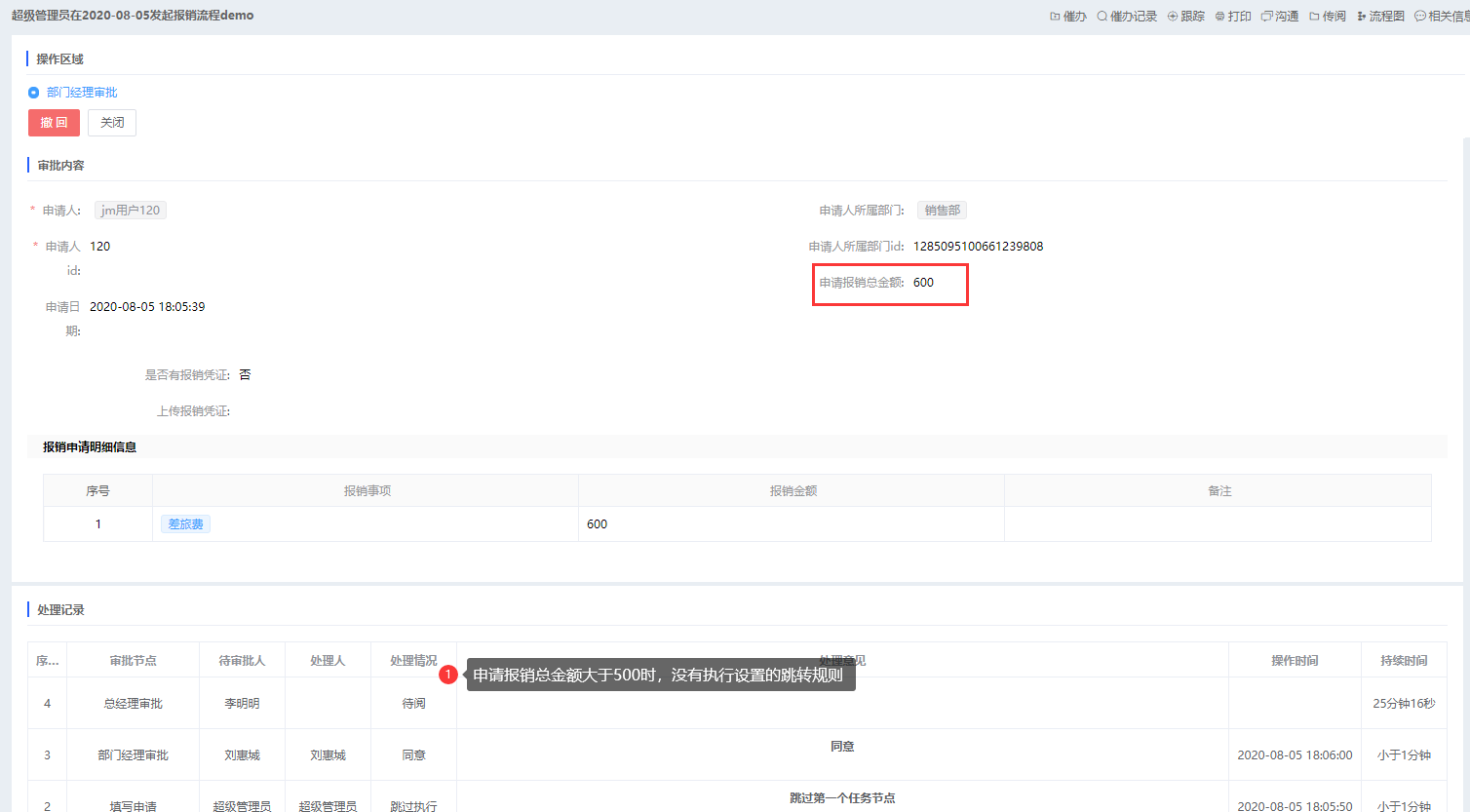Click the 销售部 department tag
This screenshot has height=812, width=1470.
tap(942, 211)
